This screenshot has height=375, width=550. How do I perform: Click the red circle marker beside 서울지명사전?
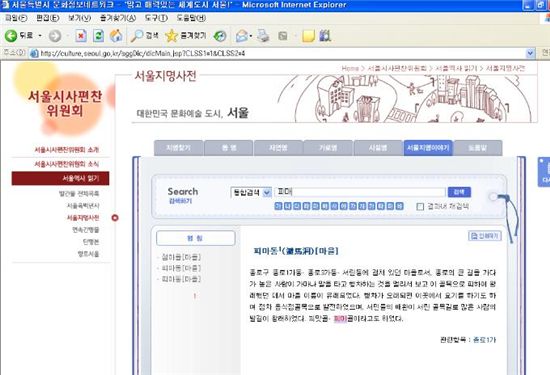coord(115,218)
